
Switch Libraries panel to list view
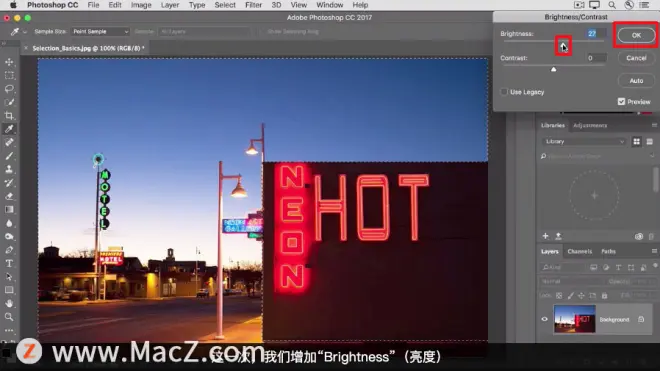(x=649, y=141)
